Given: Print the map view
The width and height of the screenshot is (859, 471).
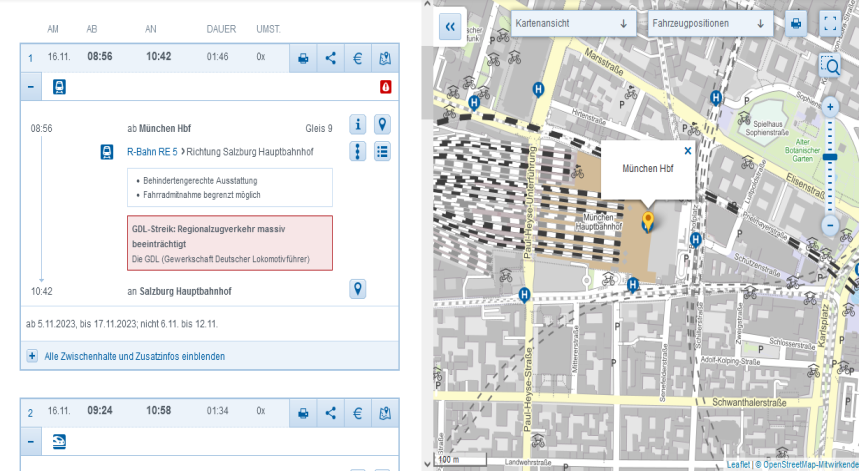Looking at the screenshot, I should click(796, 24).
